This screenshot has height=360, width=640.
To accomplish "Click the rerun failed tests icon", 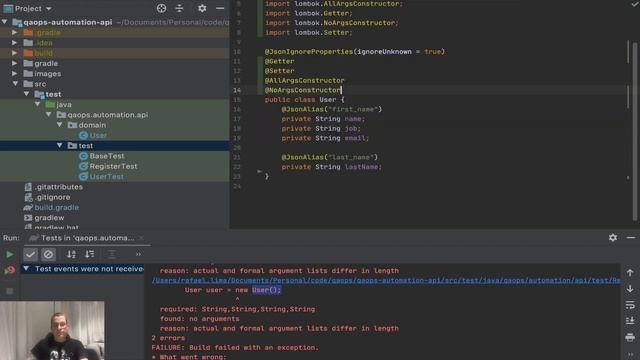I will click(9, 270).
